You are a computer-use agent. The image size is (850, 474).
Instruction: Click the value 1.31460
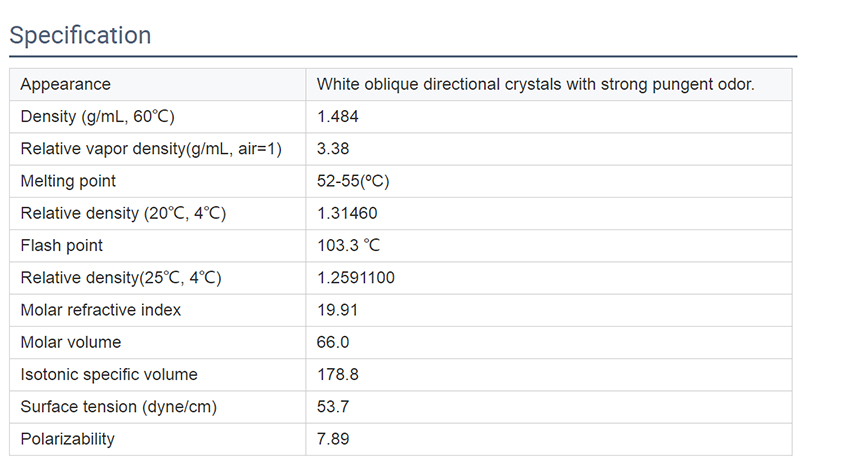pos(347,213)
